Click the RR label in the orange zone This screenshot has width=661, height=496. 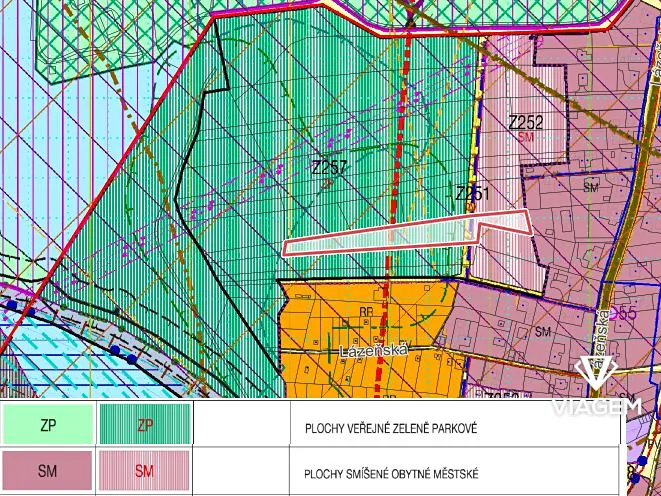368,313
